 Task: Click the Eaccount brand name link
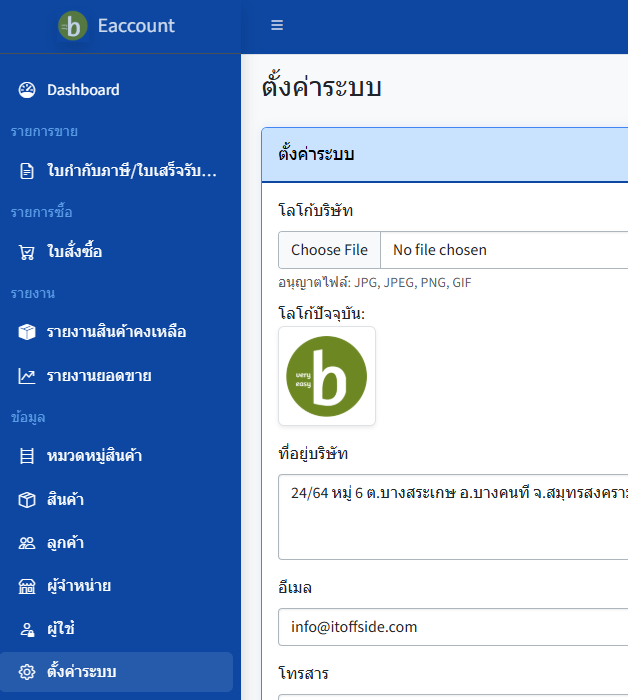pos(136,26)
